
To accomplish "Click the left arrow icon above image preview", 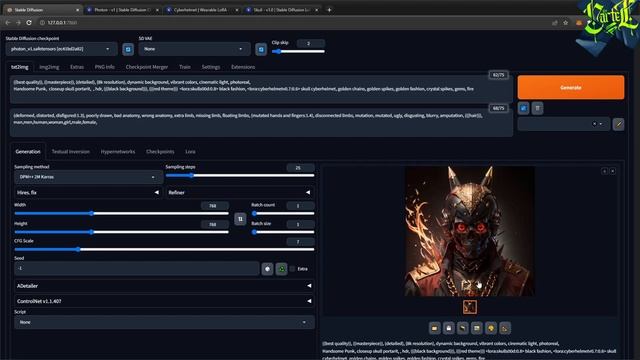I will 604,171.
